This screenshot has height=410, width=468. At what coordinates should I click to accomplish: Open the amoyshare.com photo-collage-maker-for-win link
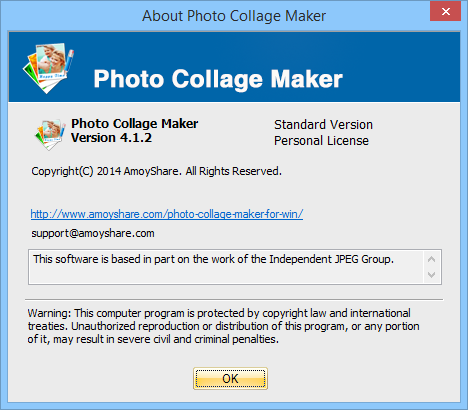click(167, 214)
